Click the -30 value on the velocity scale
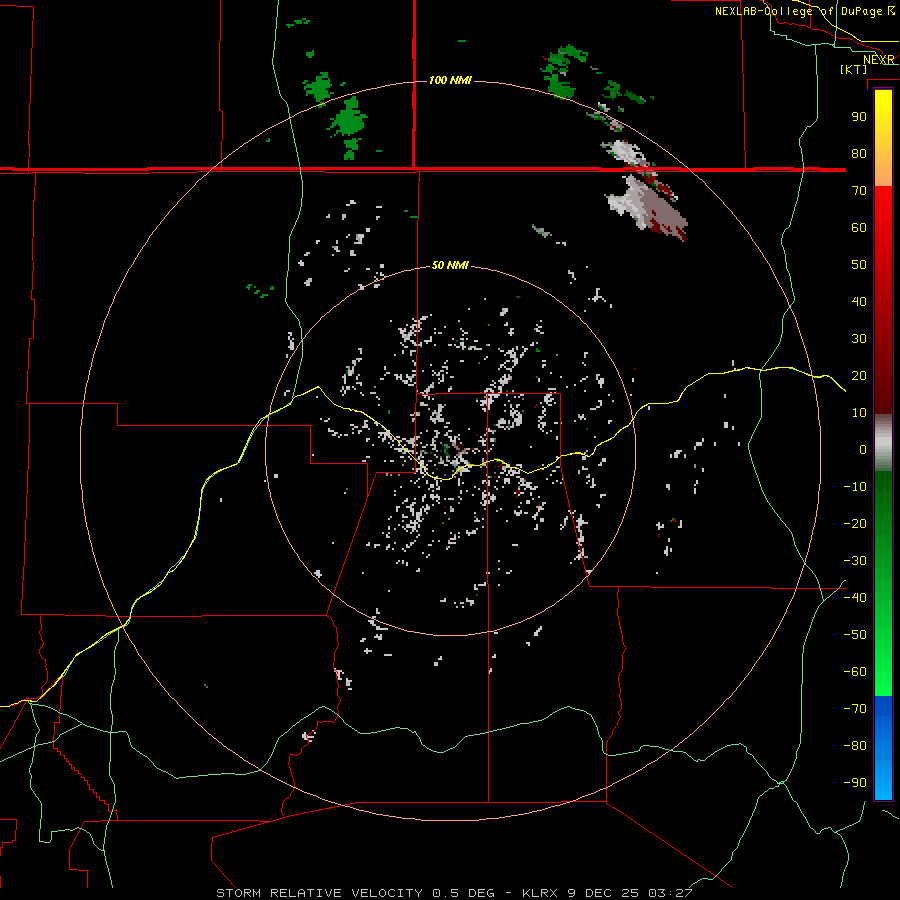 [x=855, y=561]
